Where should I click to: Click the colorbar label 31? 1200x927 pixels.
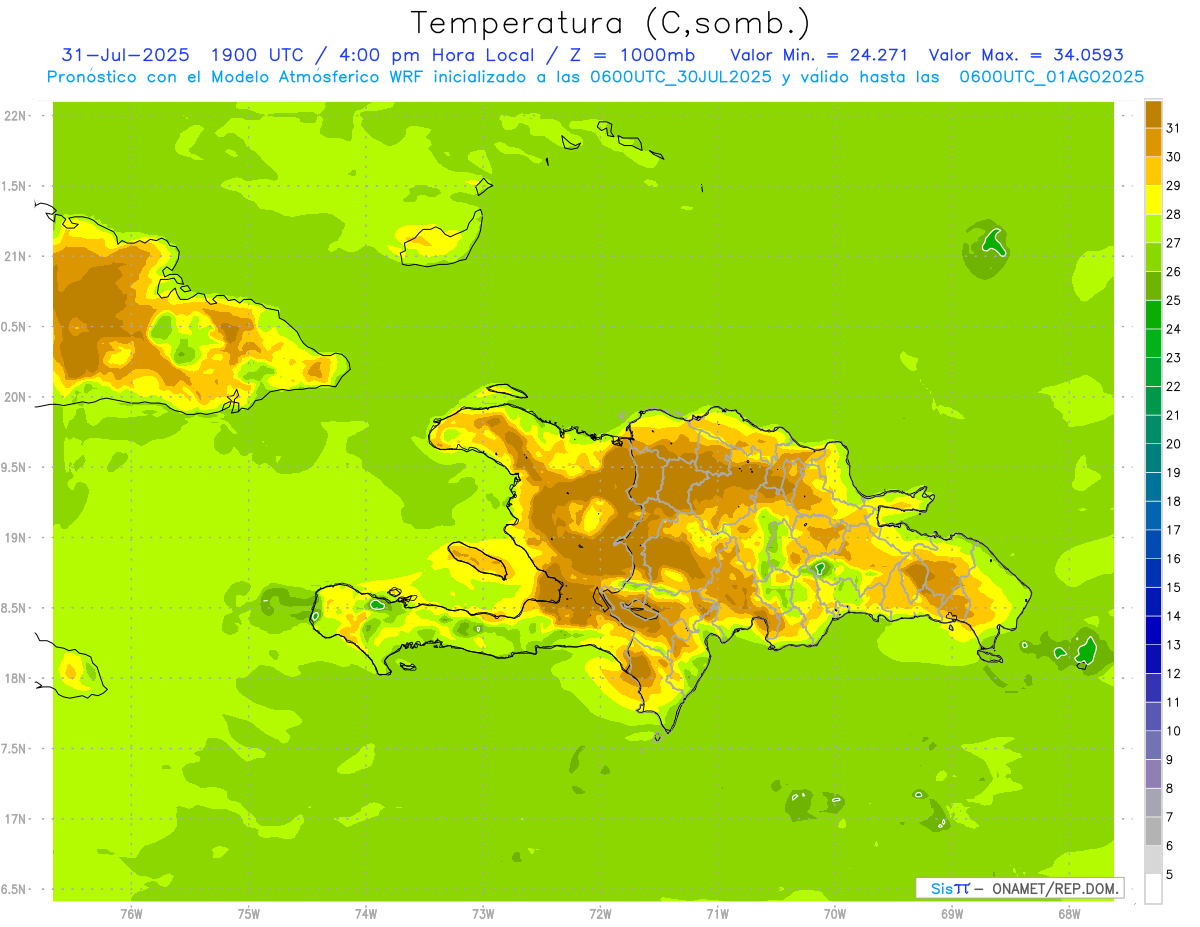[x=1173, y=127]
